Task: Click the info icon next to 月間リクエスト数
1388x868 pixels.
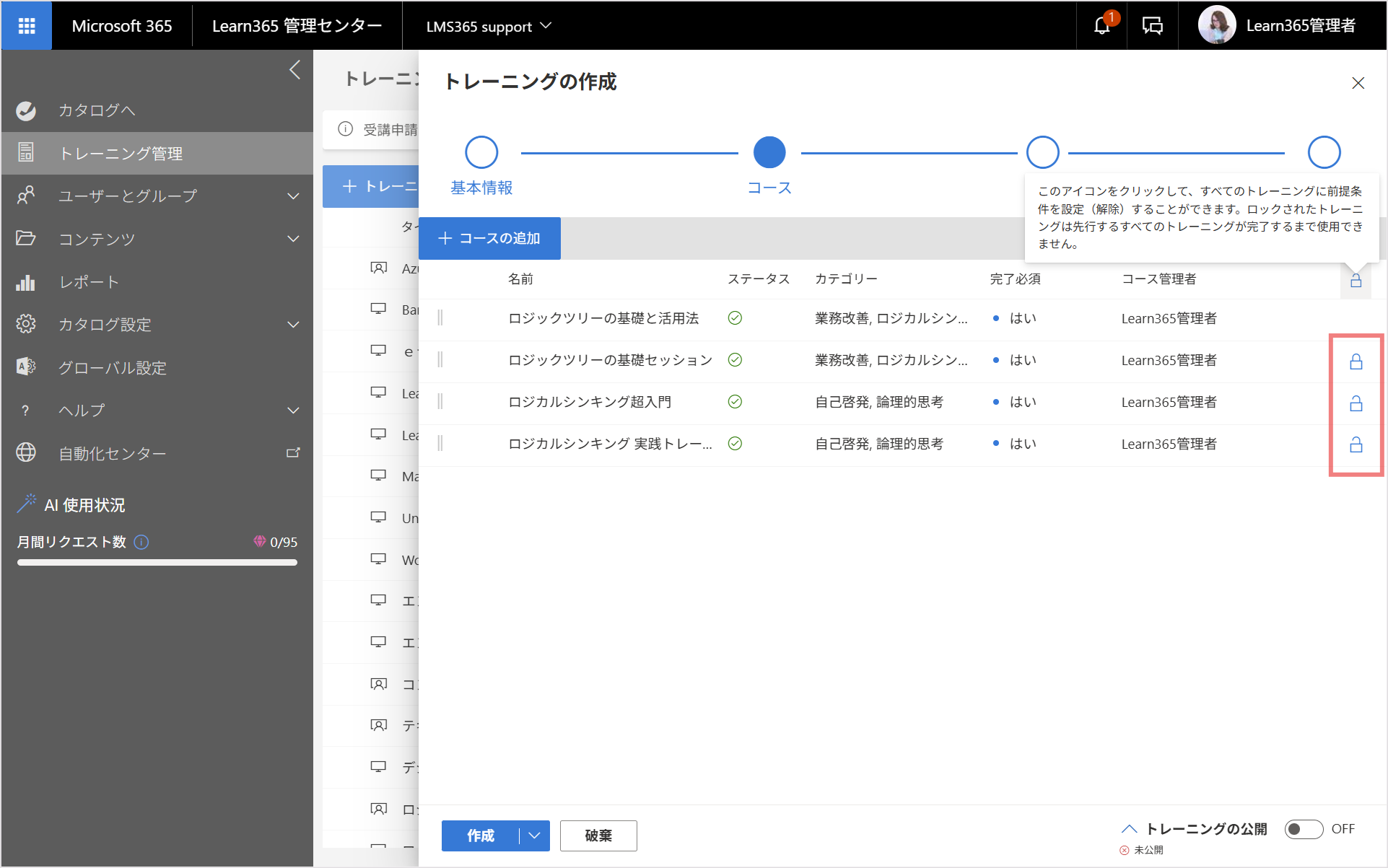Action: click(x=141, y=542)
